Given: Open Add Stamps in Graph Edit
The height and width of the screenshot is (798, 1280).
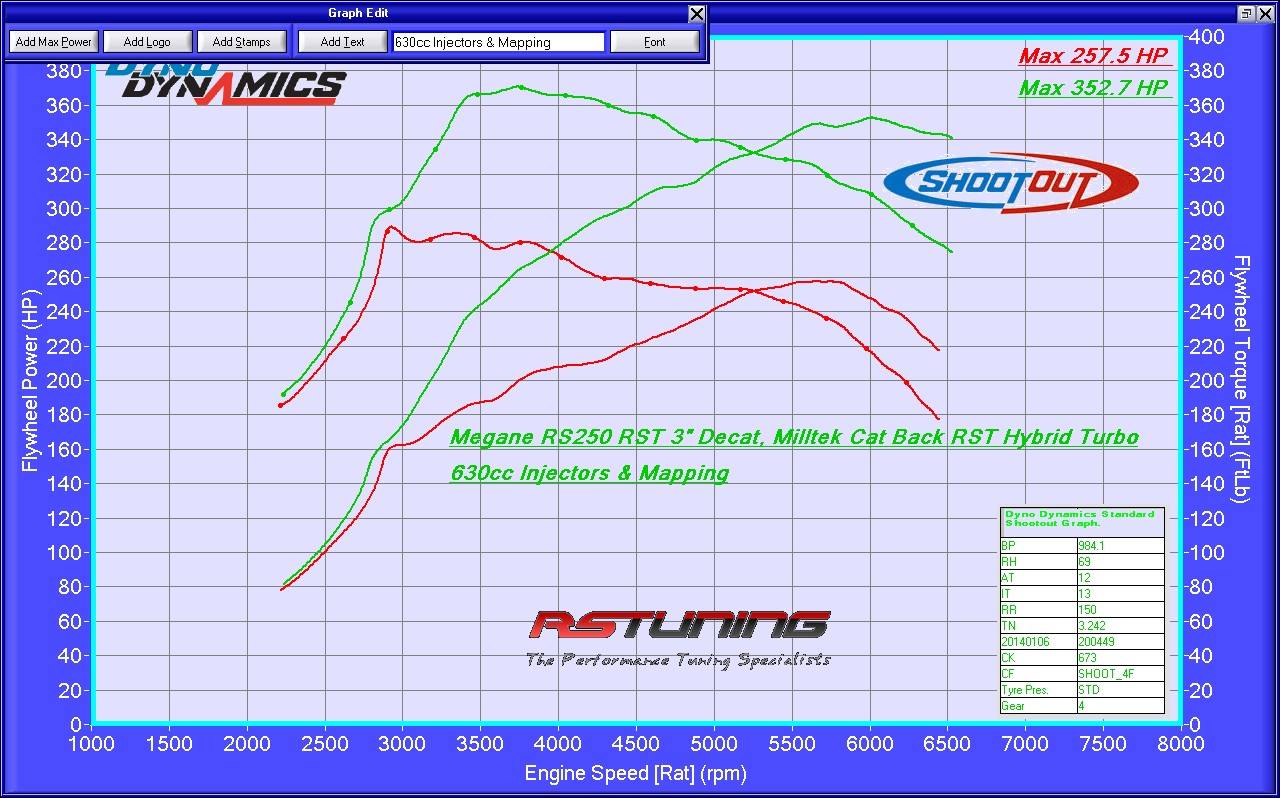Looking at the screenshot, I should [x=241, y=42].
